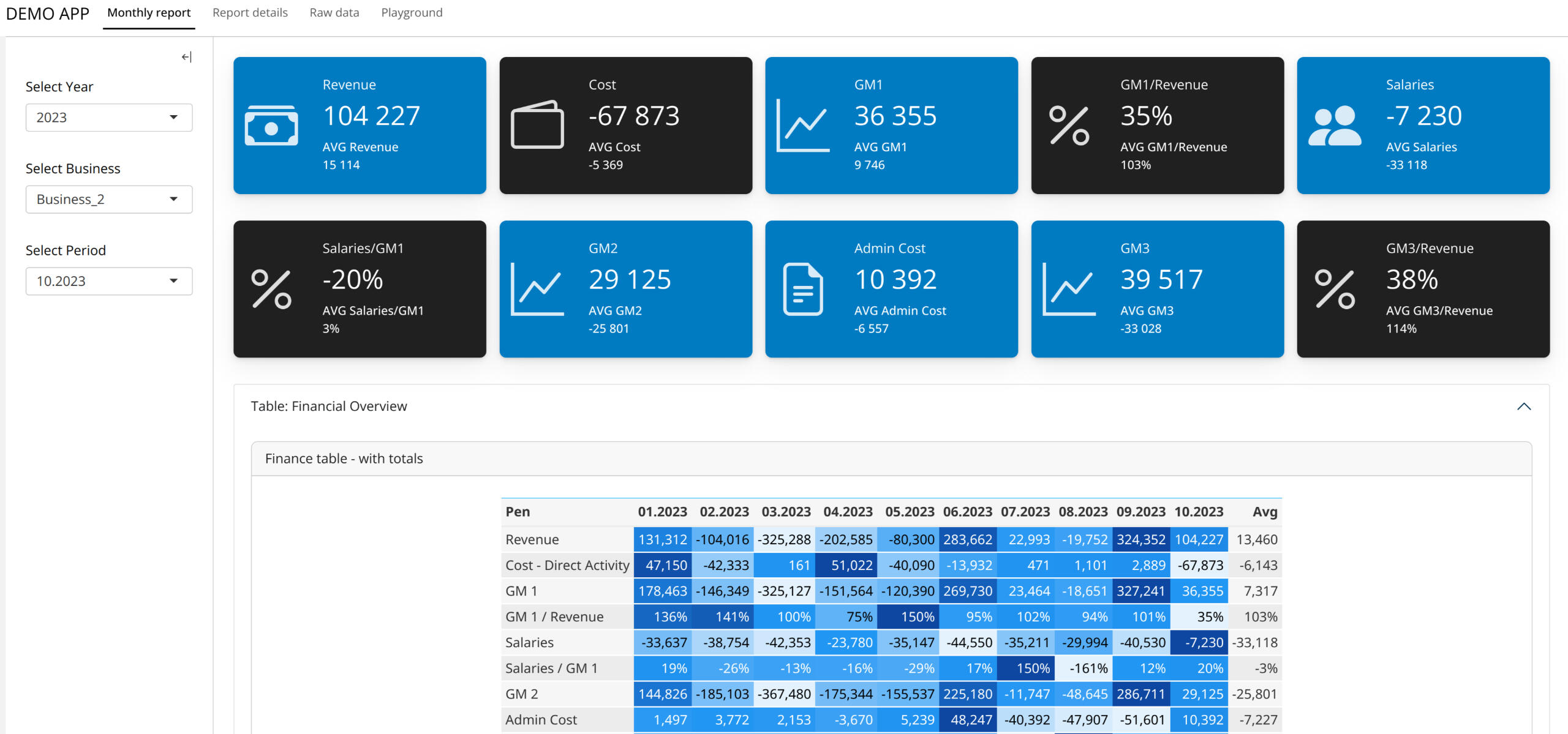Collapse the Financial Overview table panel
The width and height of the screenshot is (1568, 734).
[x=1524, y=406]
